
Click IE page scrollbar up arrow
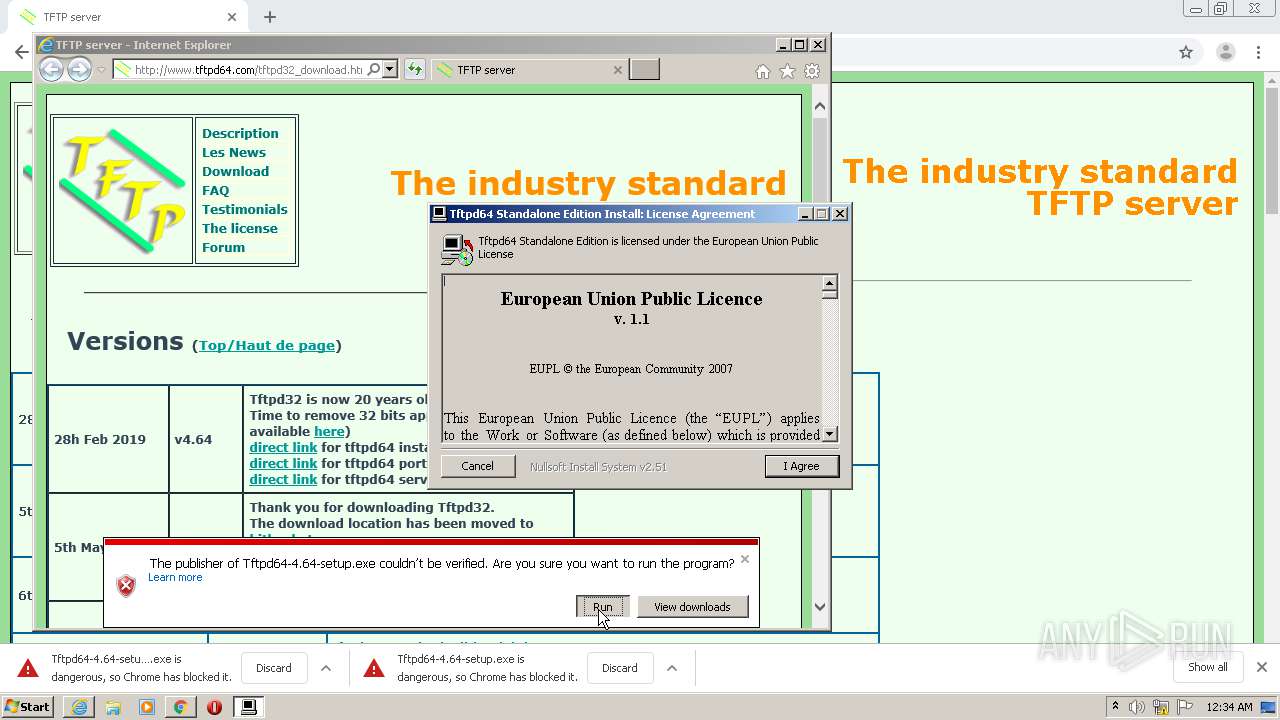pos(820,106)
